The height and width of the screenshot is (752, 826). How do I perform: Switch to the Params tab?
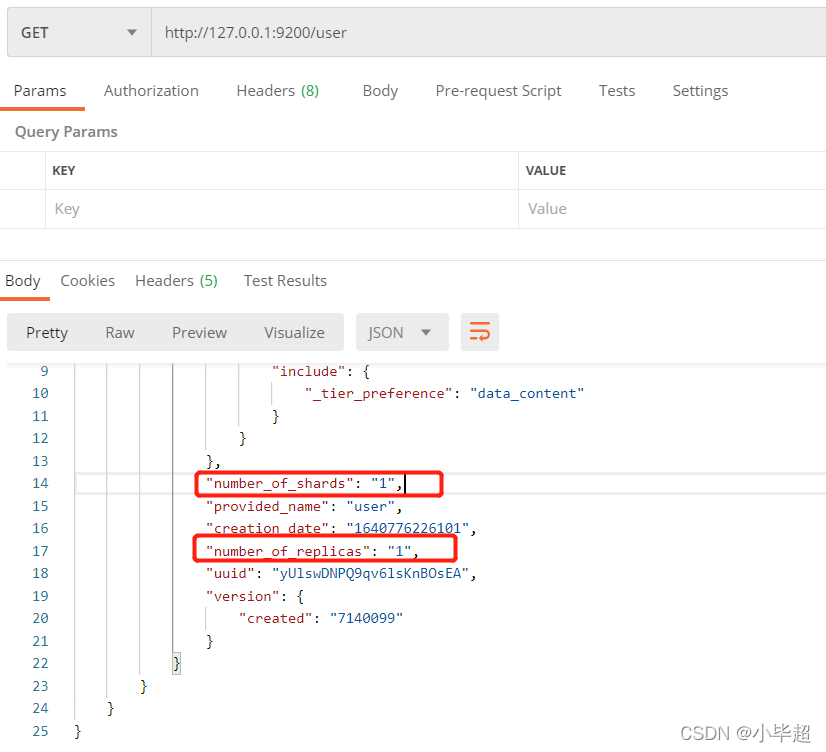click(40, 91)
